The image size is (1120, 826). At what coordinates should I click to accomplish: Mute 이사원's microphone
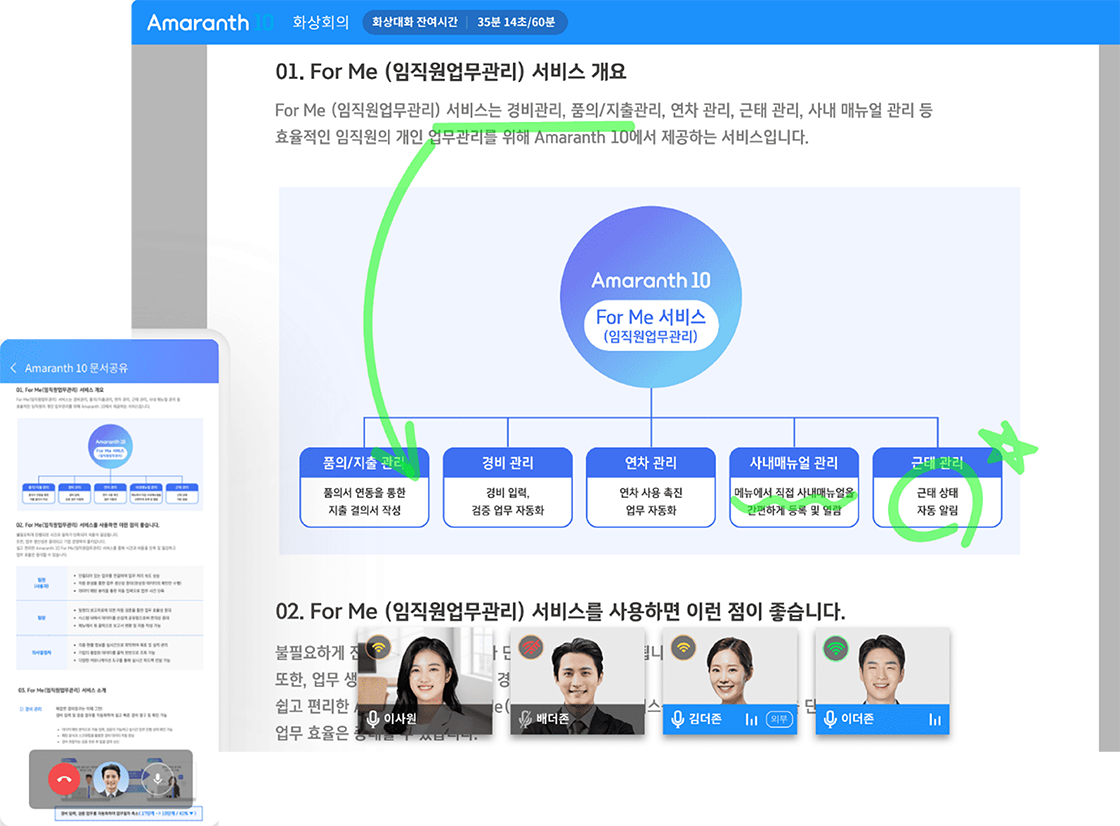pyautogui.click(x=373, y=718)
